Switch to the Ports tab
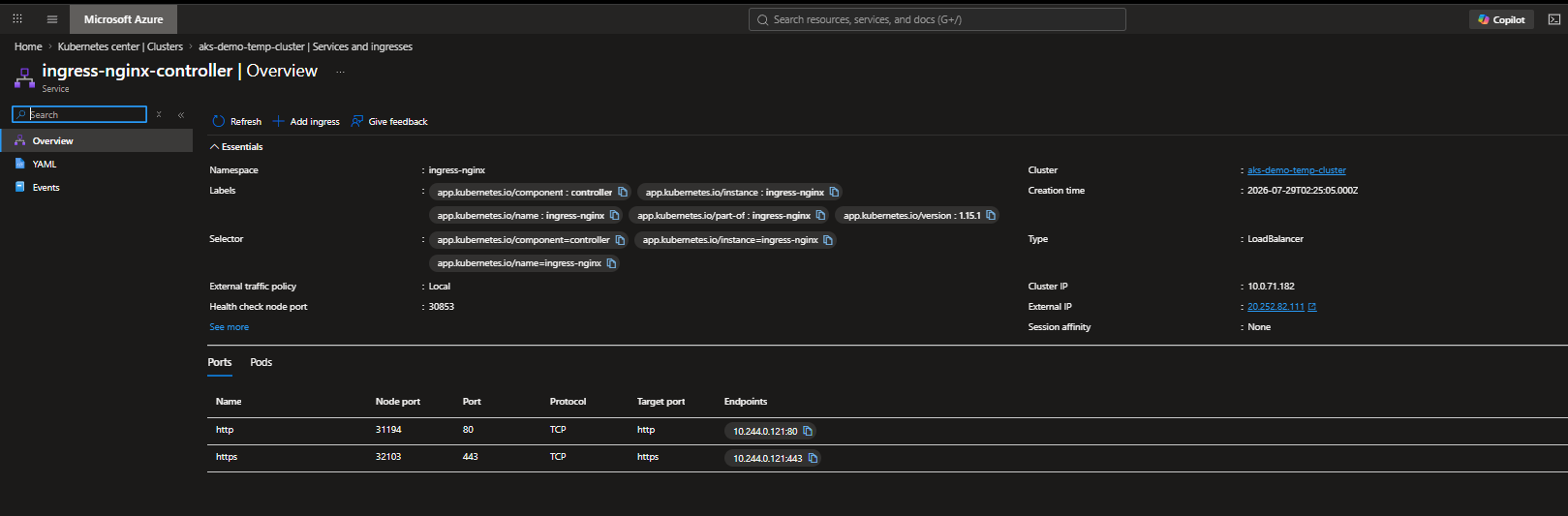The height and width of the screenshot is (516, 1568). [x=220, y=362]
